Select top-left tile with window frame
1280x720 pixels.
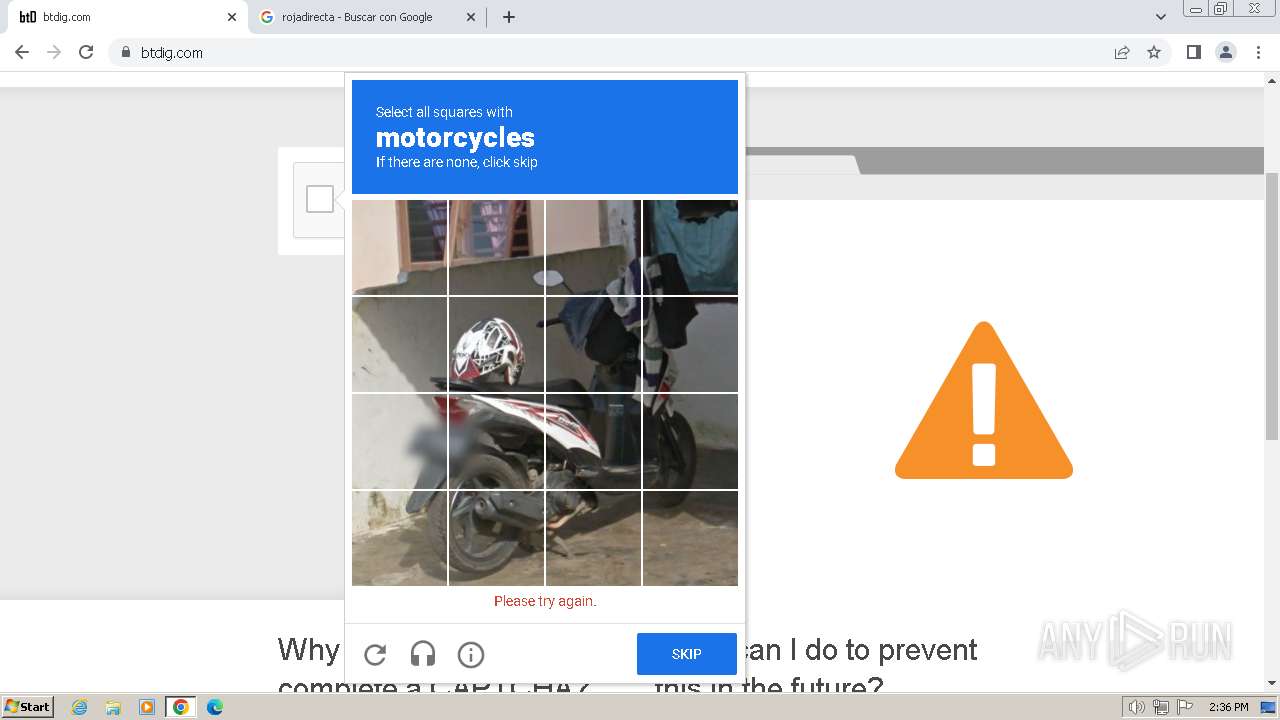pyautogui.click(x=399, y=247)
